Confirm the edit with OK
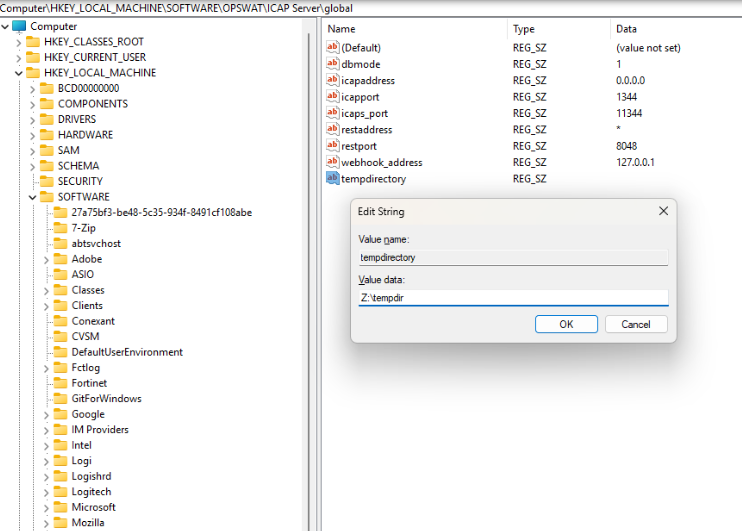 coord(566,324)
